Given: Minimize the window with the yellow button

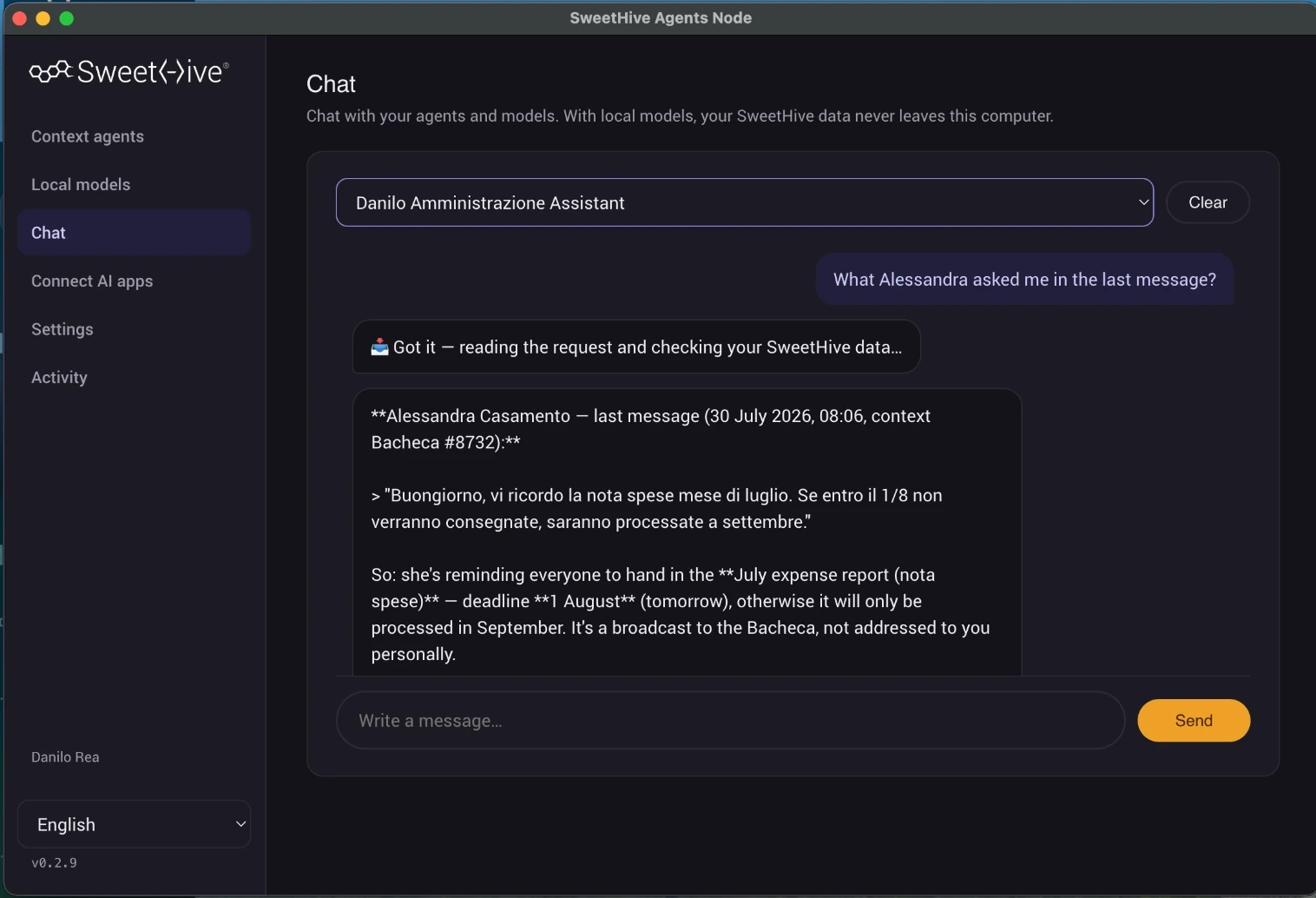Looking at the screenshot, I should point(43,18).
